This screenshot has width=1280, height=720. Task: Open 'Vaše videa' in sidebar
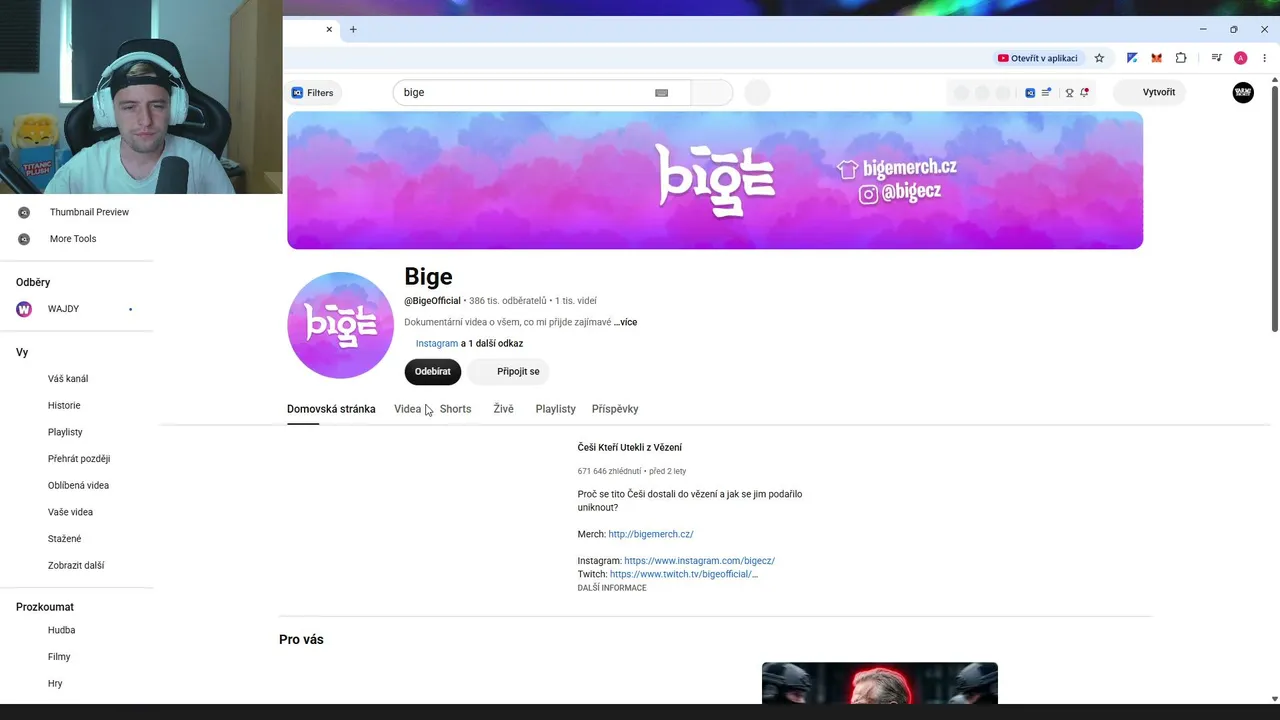pyautogui.click(x=70, y=512)
